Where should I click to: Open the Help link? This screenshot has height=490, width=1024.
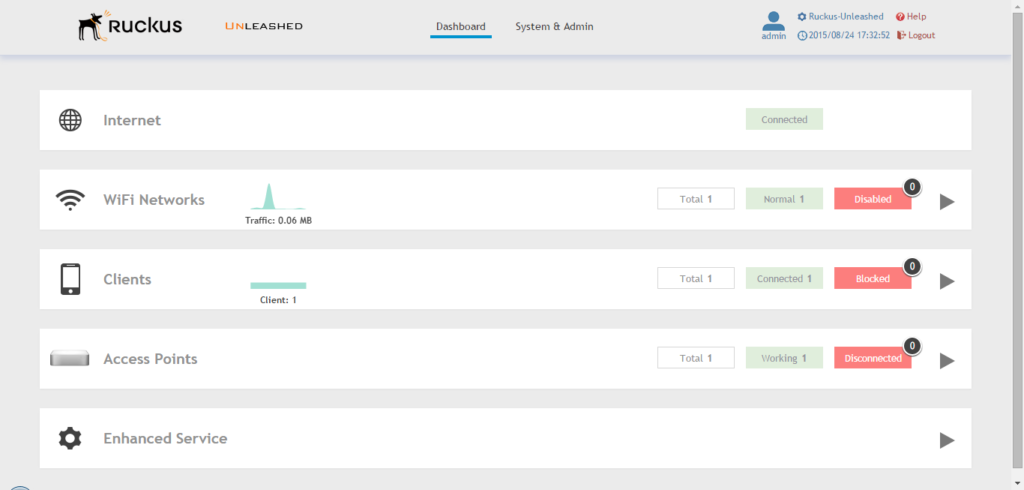click(x=911, y=17)
